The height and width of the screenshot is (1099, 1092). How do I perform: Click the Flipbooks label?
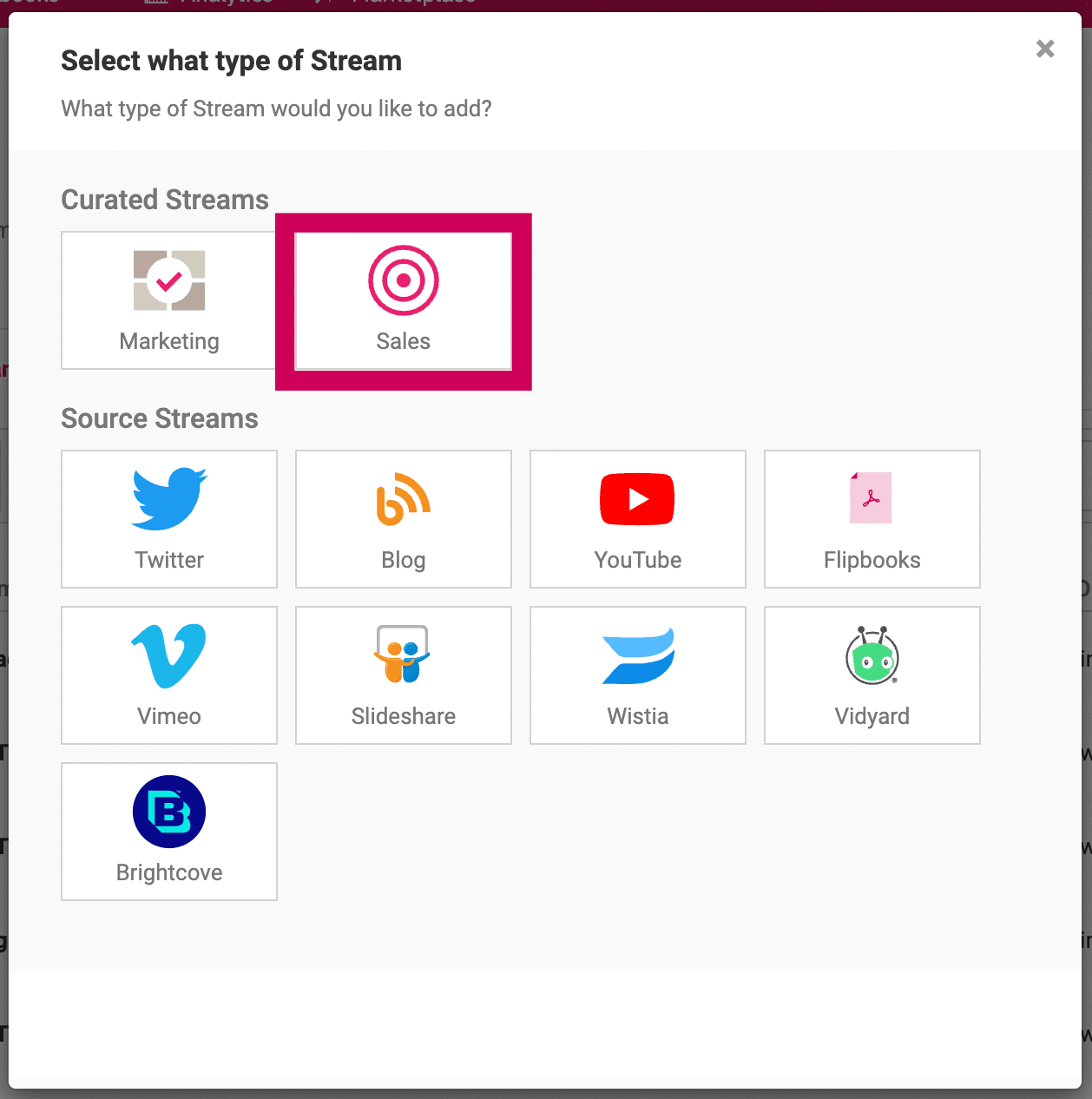(872, 561)
